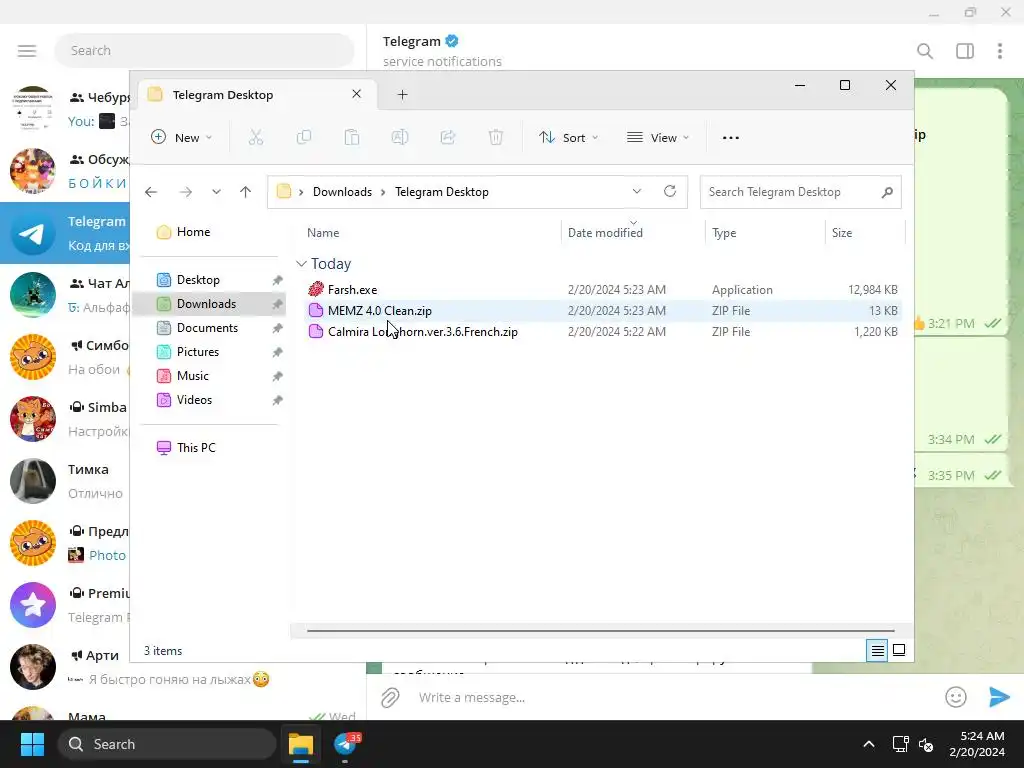Switch to details view layout
Viewport: 1024px width, 768px height.
[x=877, y=650]
